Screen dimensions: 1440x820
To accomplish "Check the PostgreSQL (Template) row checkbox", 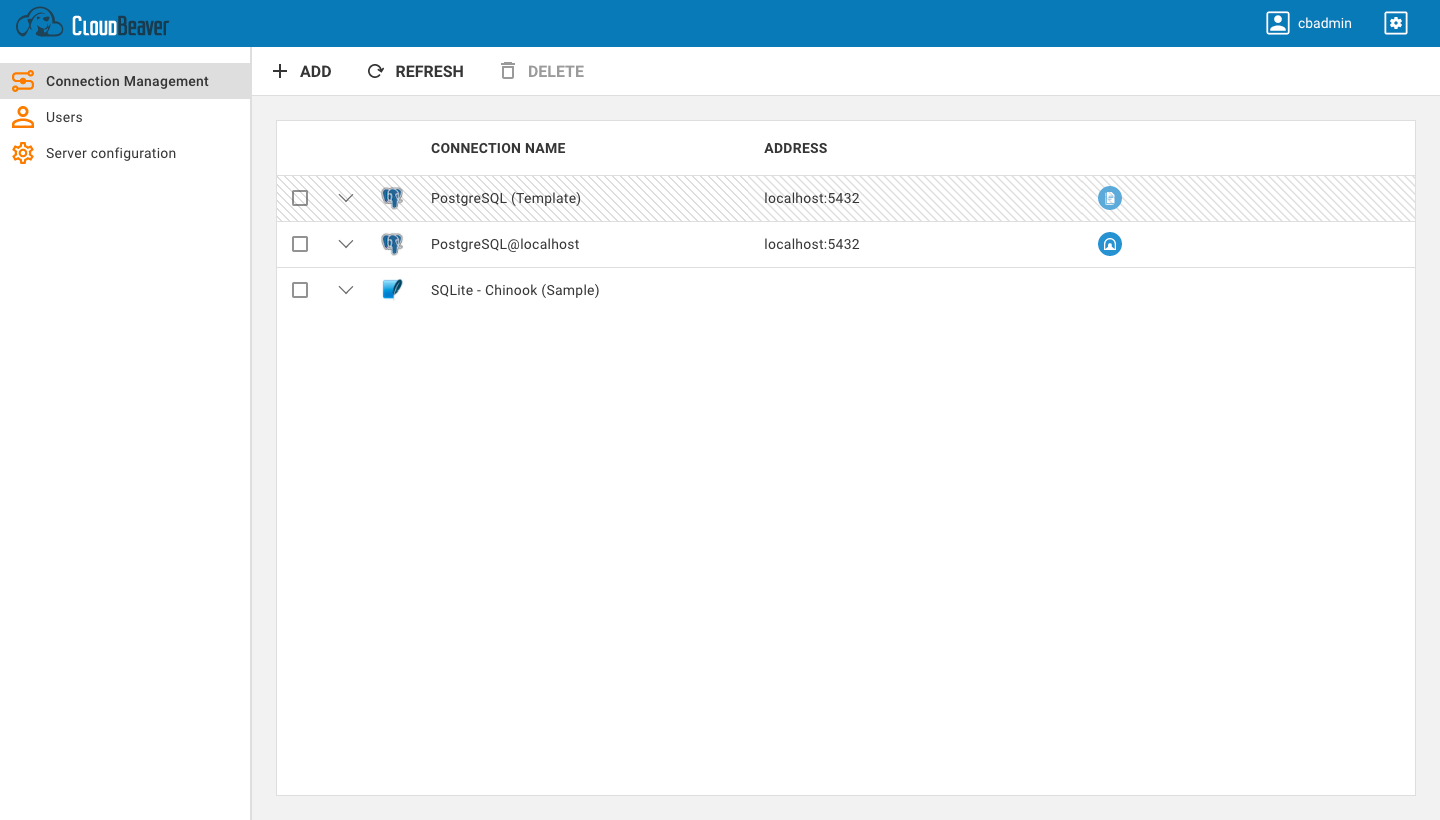I will pos(299,198).
